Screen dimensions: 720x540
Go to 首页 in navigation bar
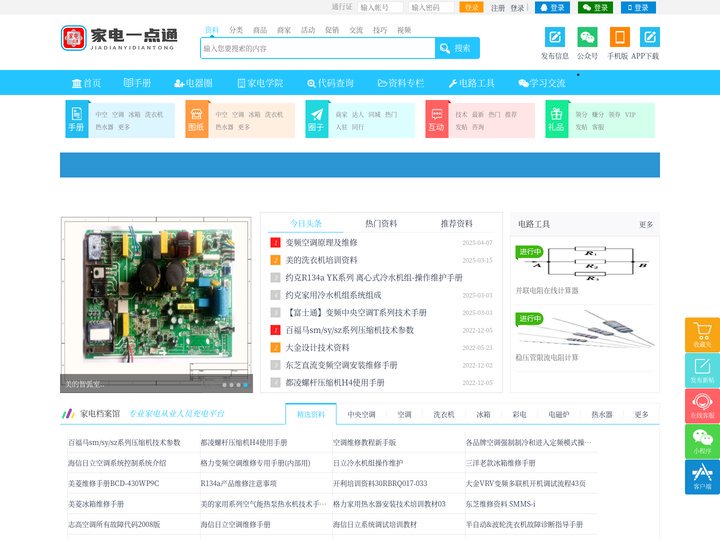[x=86, y=83]
